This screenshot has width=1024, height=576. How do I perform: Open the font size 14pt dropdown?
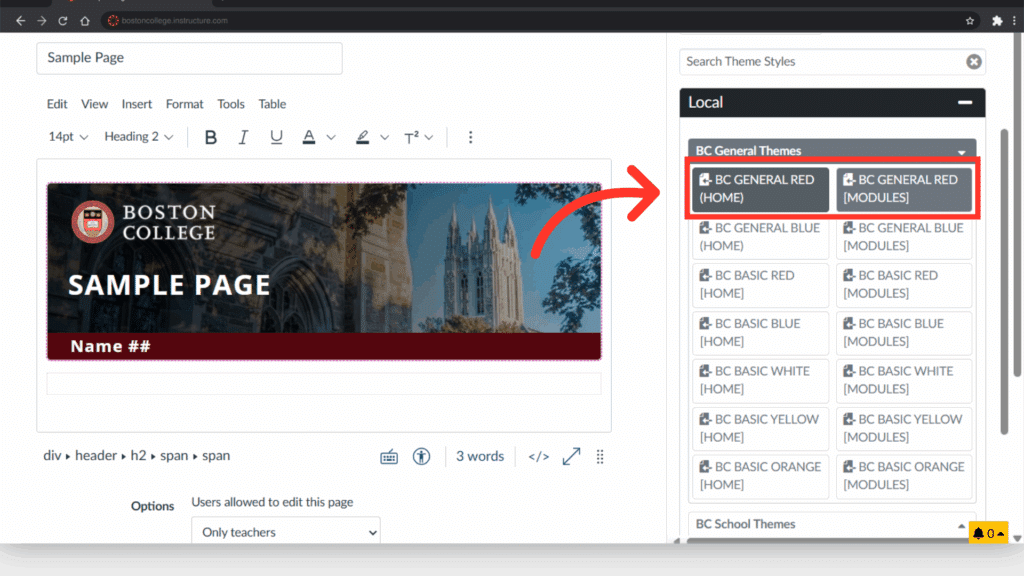click(68, 137)
